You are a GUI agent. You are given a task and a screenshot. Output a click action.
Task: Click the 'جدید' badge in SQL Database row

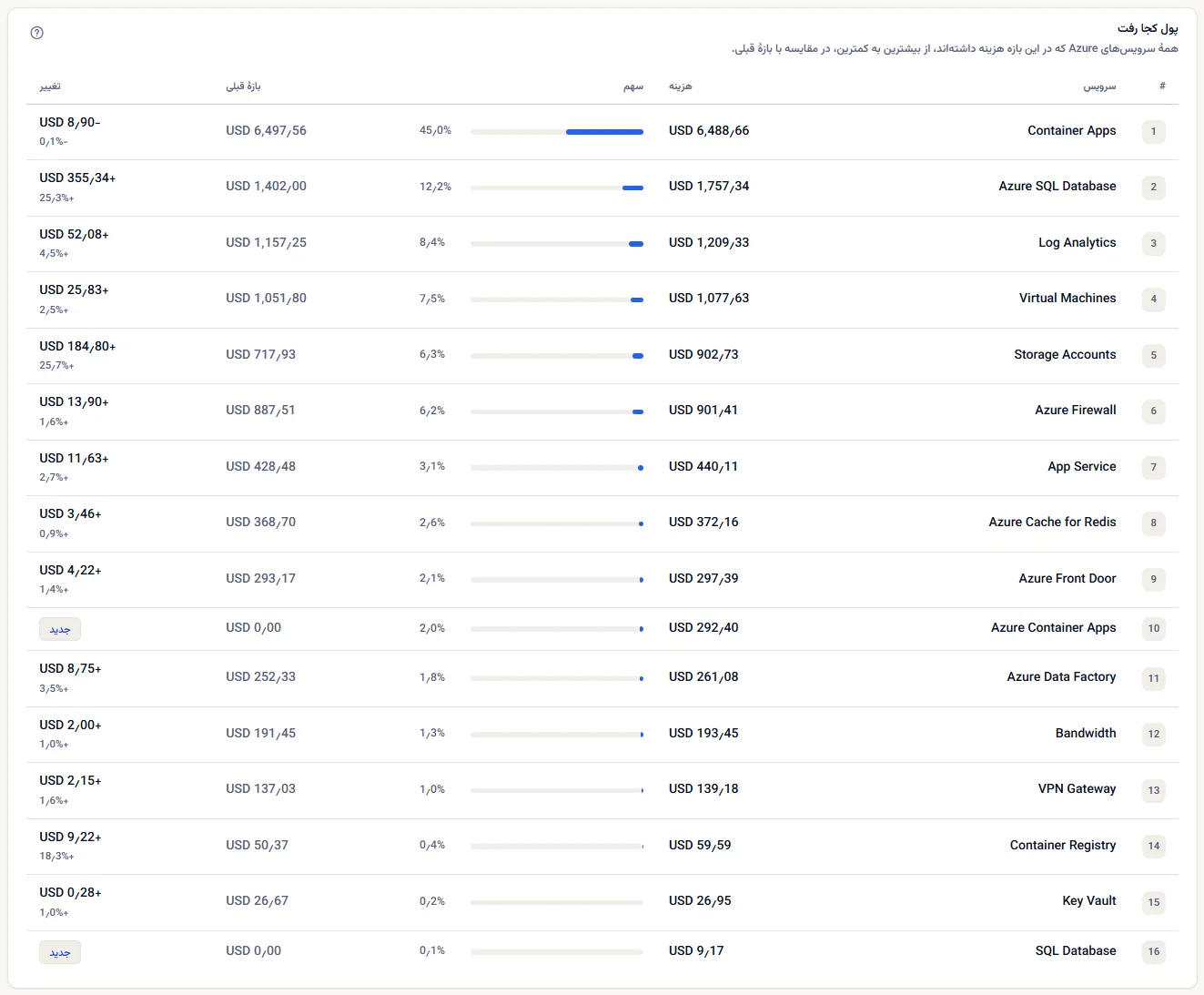pos(60,952)
